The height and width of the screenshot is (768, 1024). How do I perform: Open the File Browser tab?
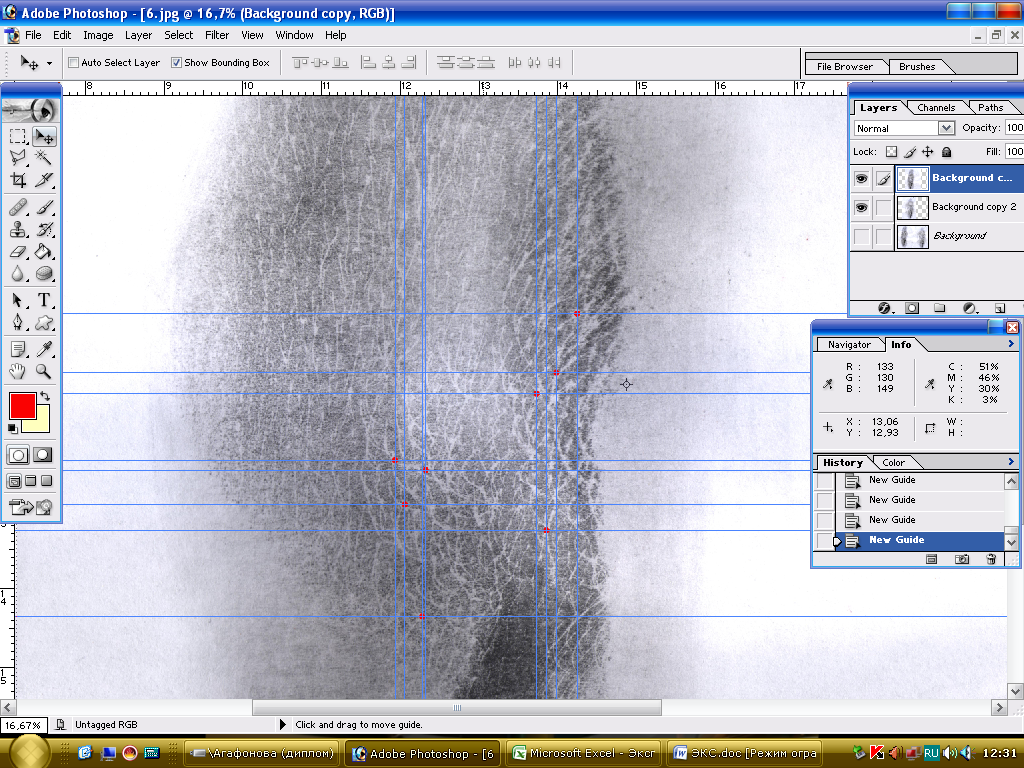(845, 67)
